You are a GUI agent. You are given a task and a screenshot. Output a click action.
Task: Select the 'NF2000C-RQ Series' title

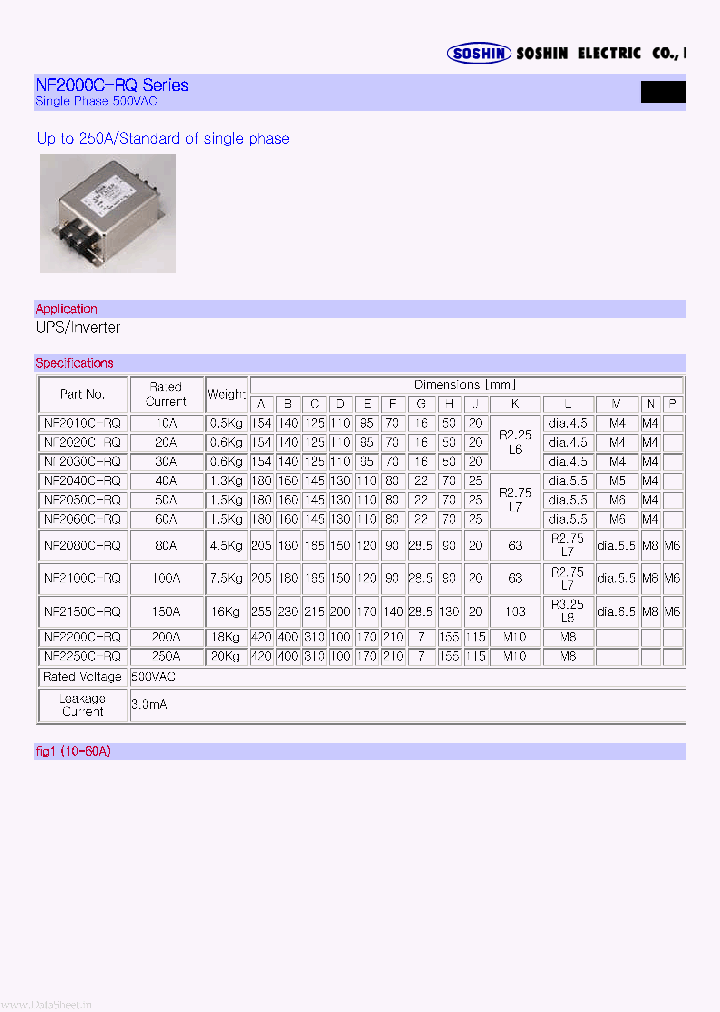(x=112, y=85)
